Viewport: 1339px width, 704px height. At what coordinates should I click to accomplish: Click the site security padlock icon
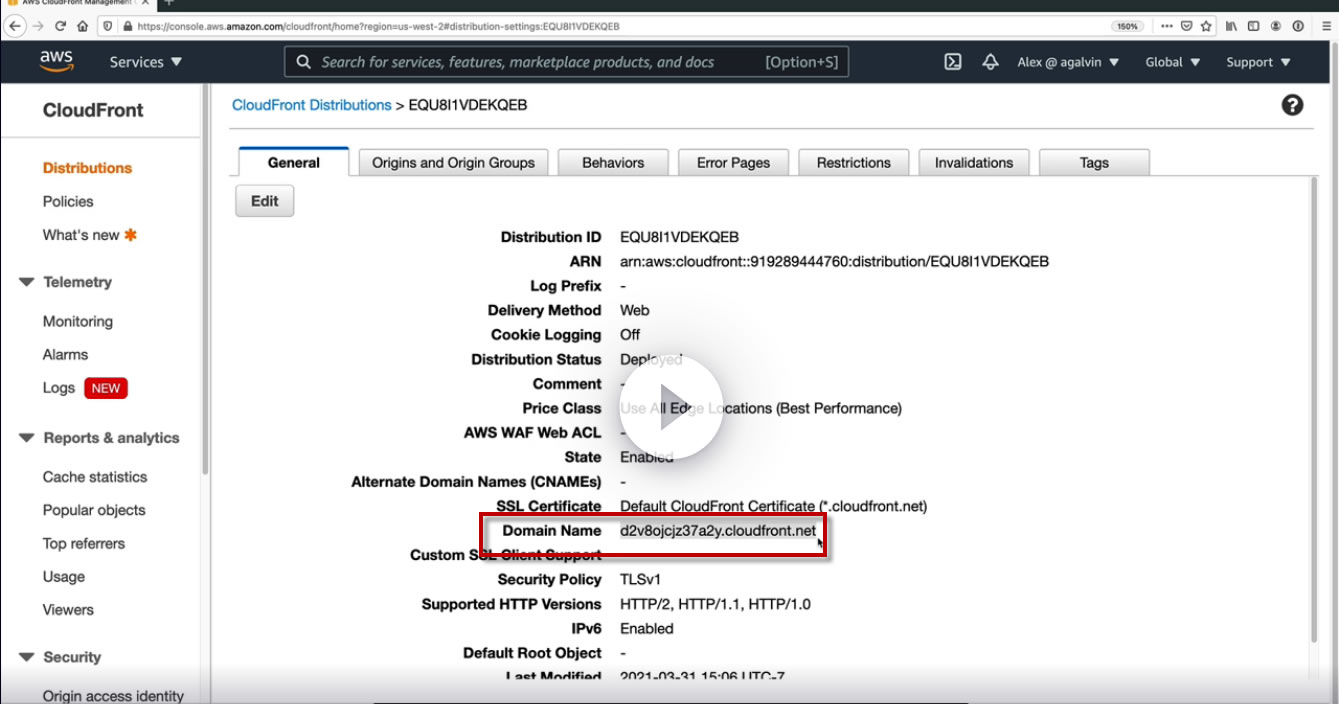pyautogui.click(x=127, y=26)
